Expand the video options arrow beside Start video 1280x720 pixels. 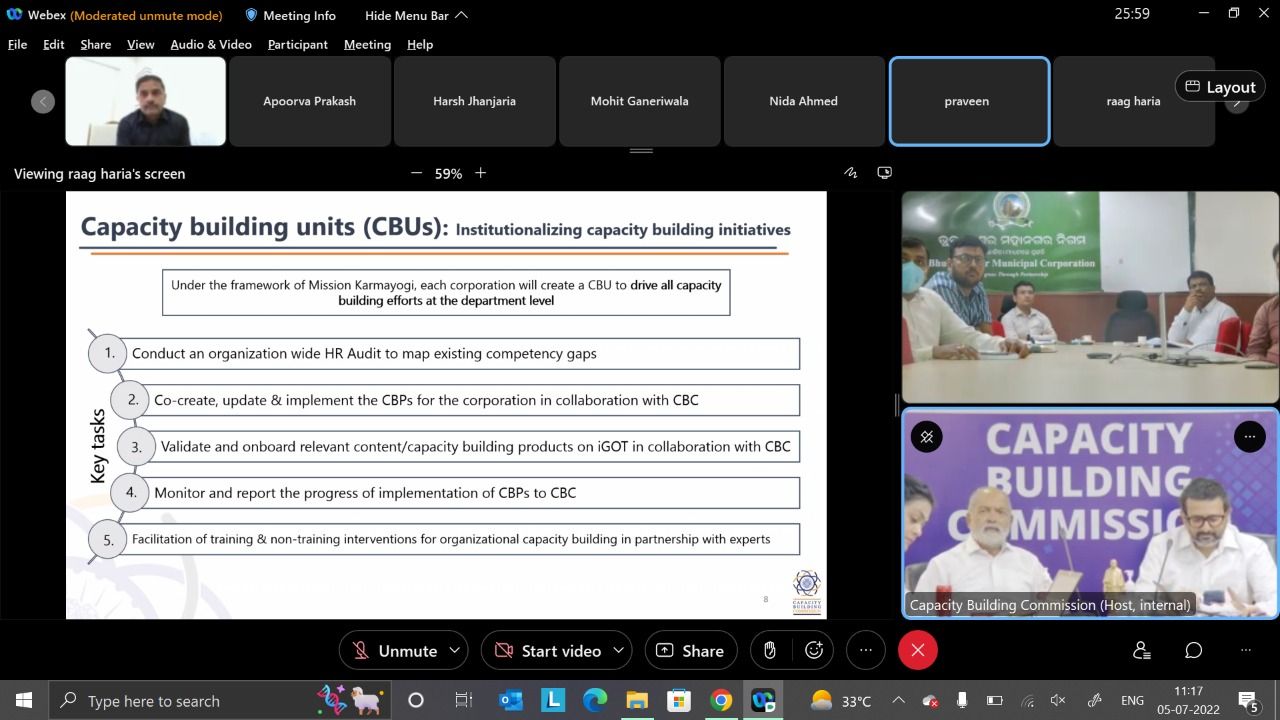pyautogui.click(x=618, y=650)
